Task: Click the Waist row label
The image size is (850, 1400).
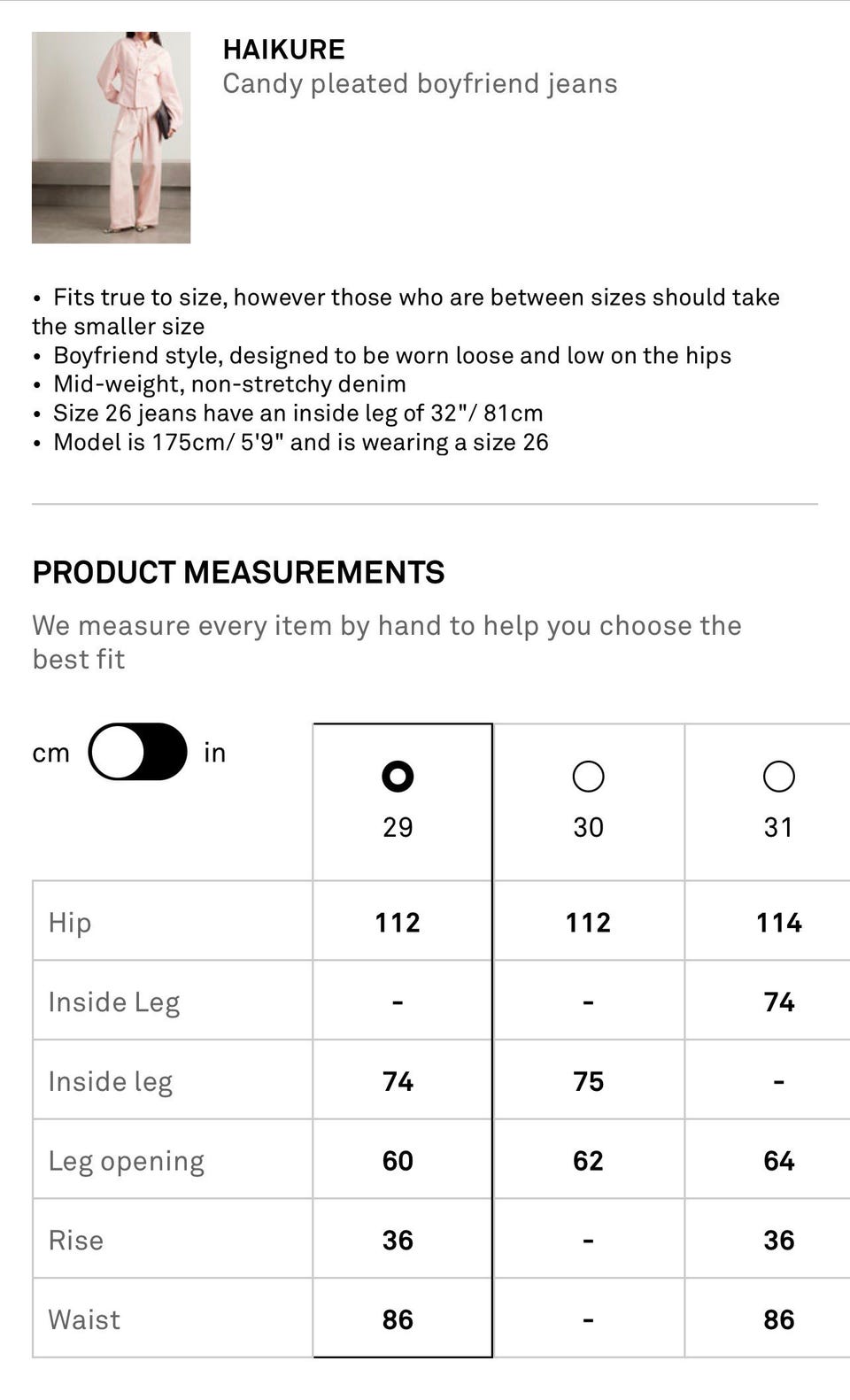Action: point(84,1319)
